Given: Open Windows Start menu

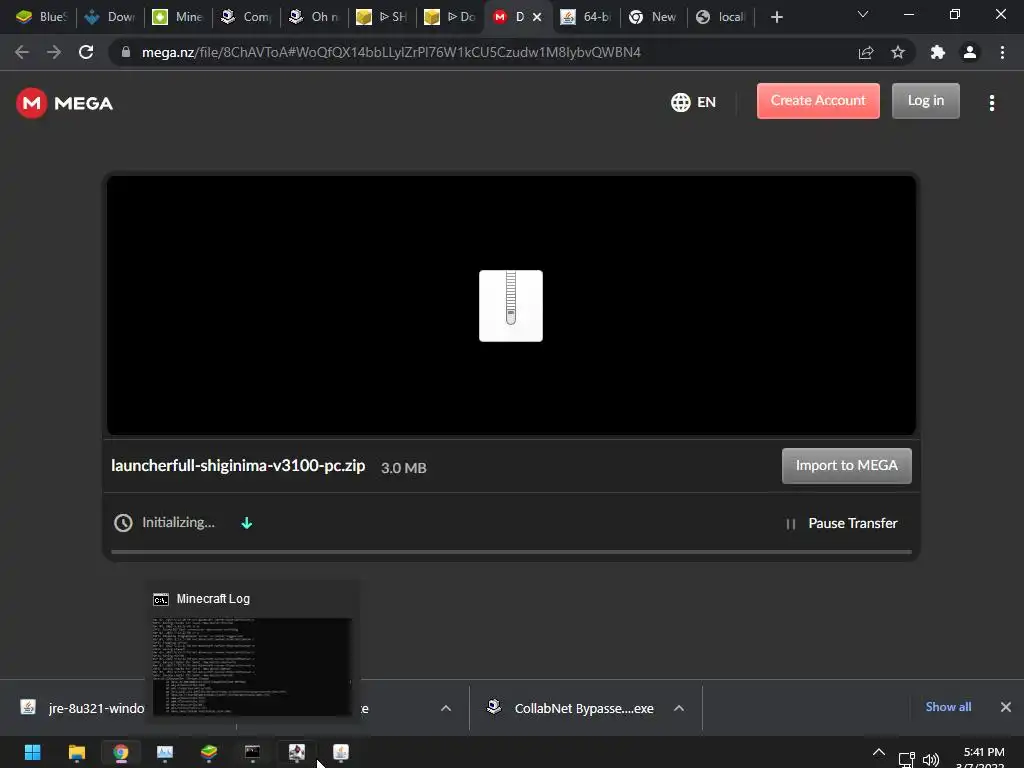Looking at the screenshot, I should click(33, 752).
